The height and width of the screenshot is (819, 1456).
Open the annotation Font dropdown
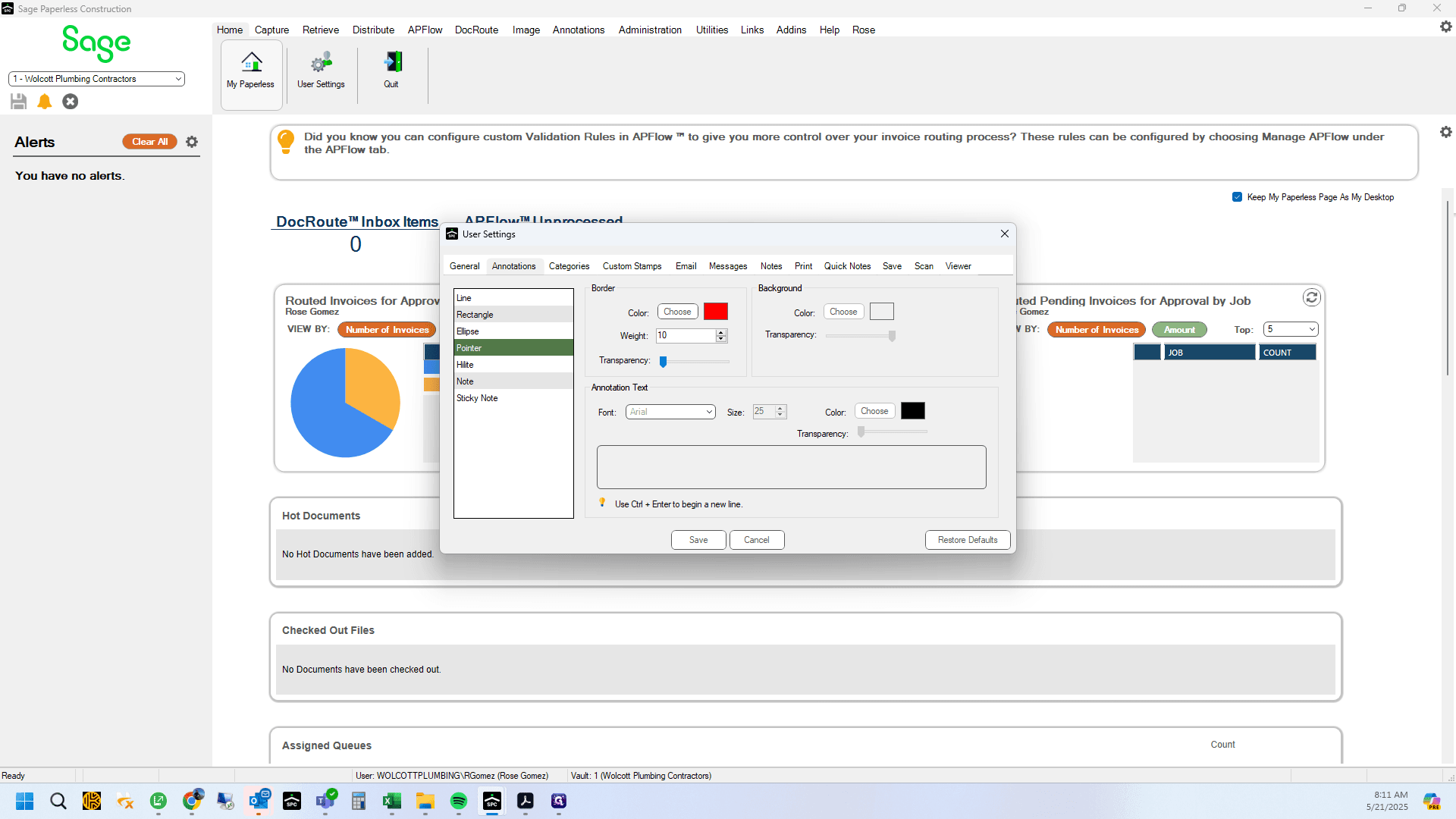pyautogui.click(x=670, y=412)
